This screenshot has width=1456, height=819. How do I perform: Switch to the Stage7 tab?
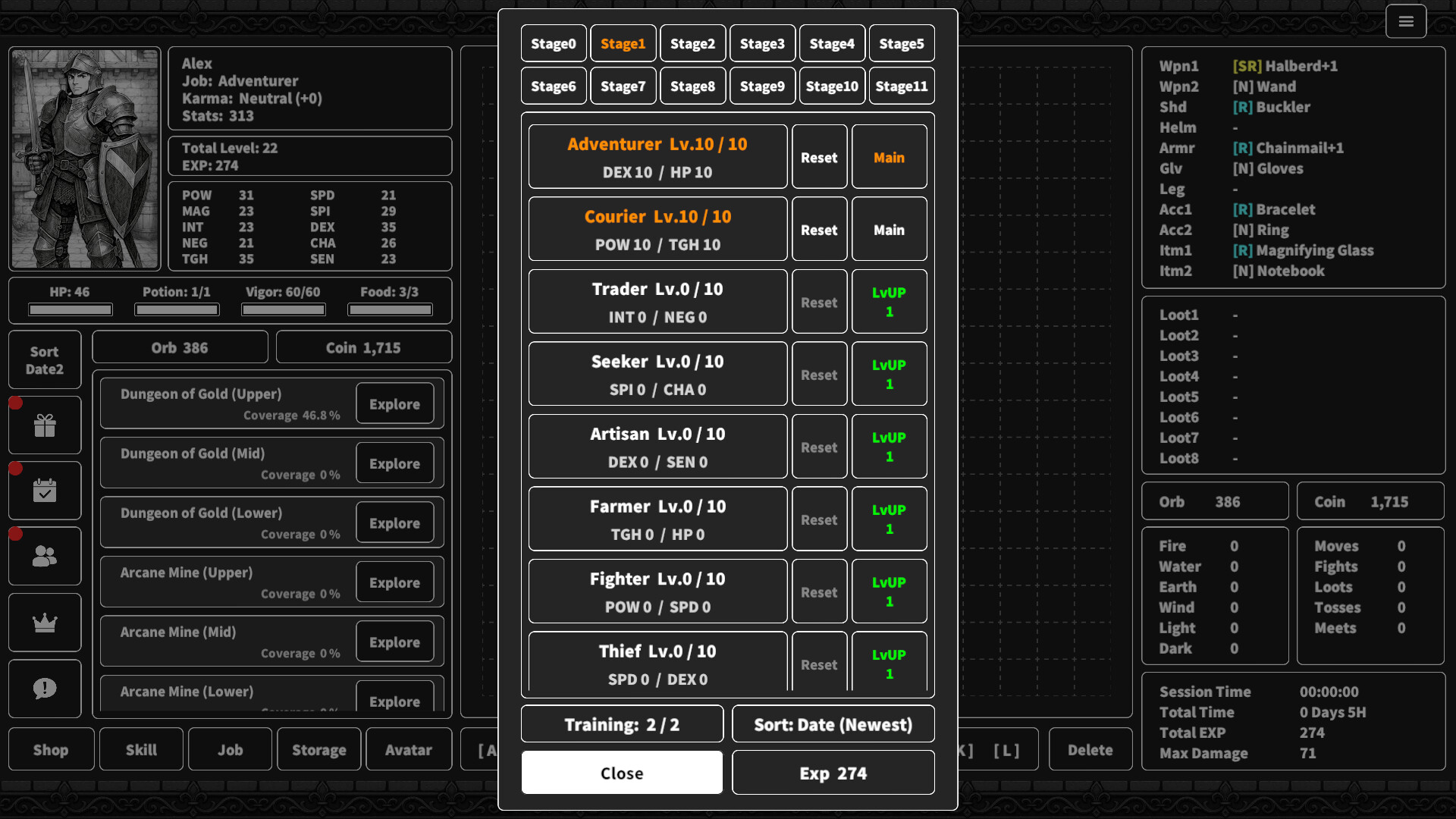point(623,86)
